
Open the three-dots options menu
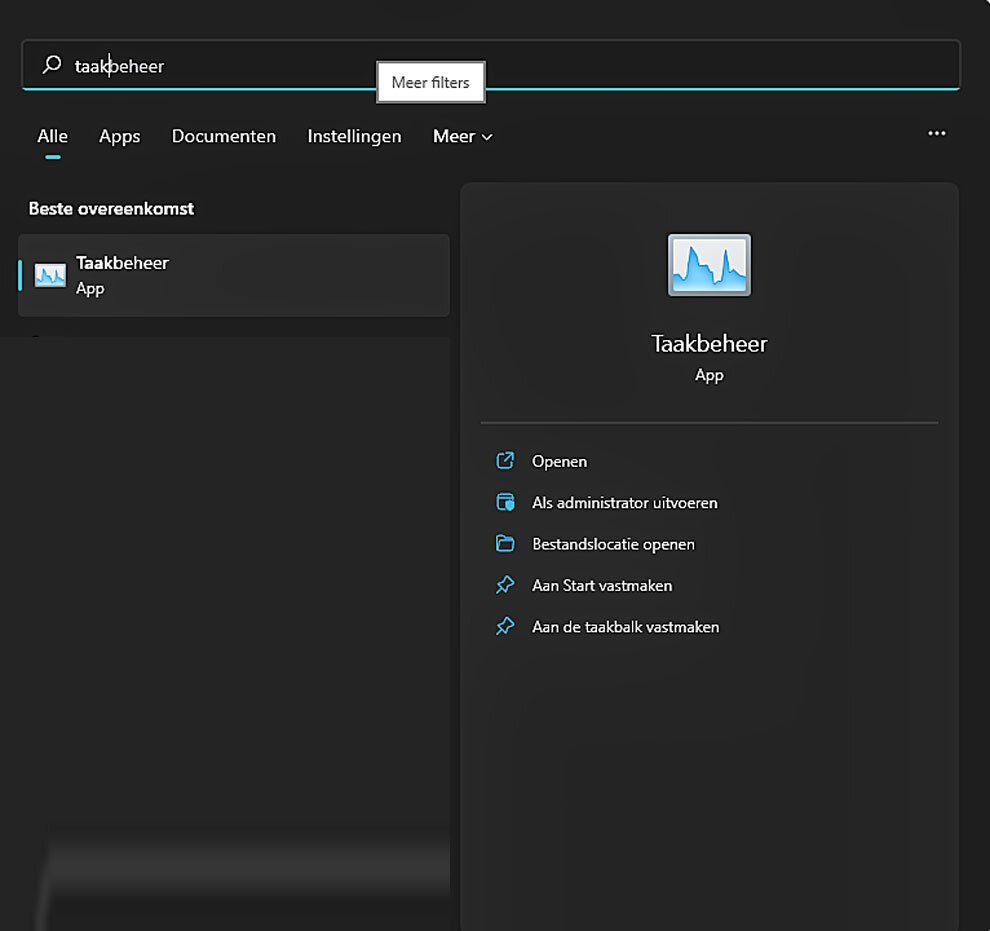(x=936, y=133)
